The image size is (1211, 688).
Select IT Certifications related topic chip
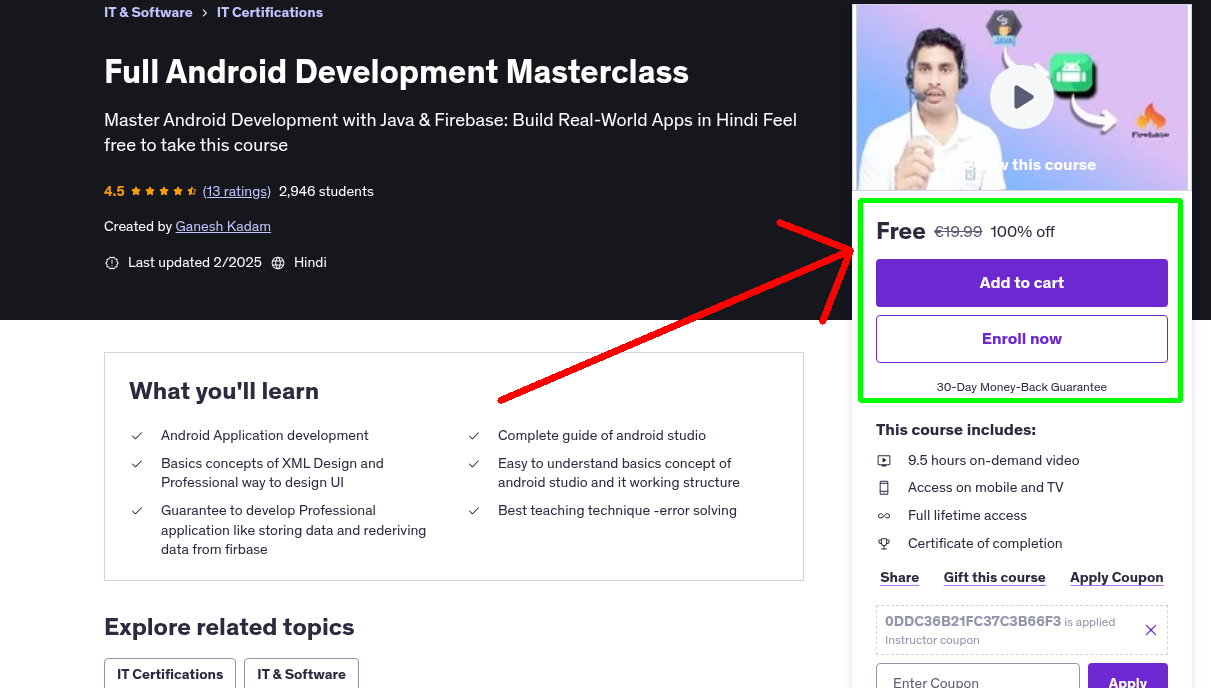coord(170,674)
